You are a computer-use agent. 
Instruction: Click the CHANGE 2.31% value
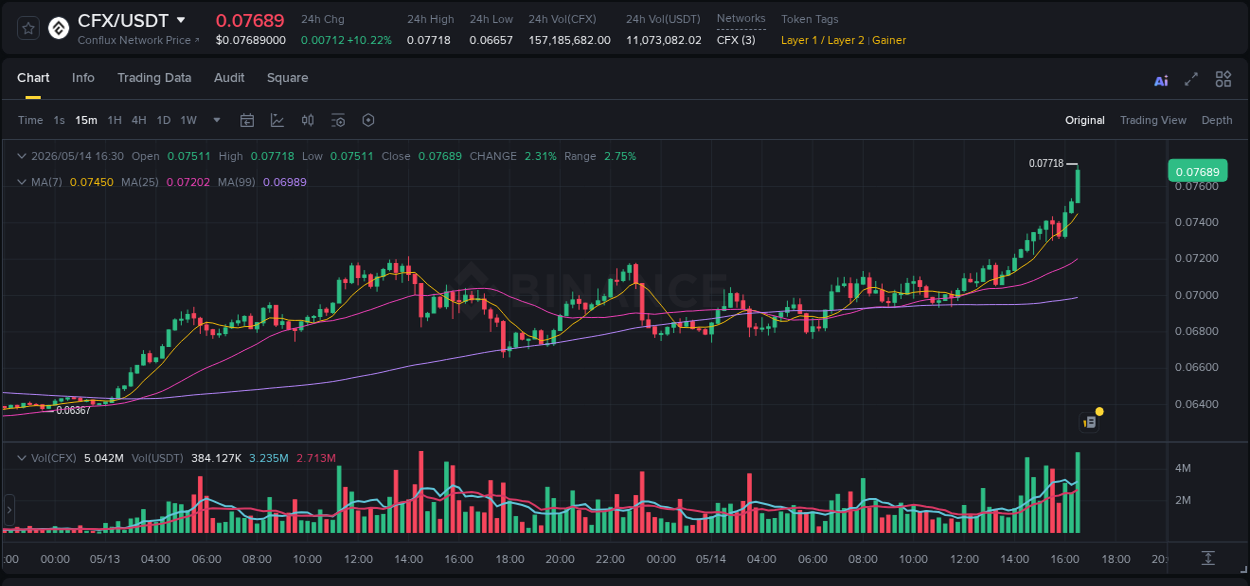(540, 156)
